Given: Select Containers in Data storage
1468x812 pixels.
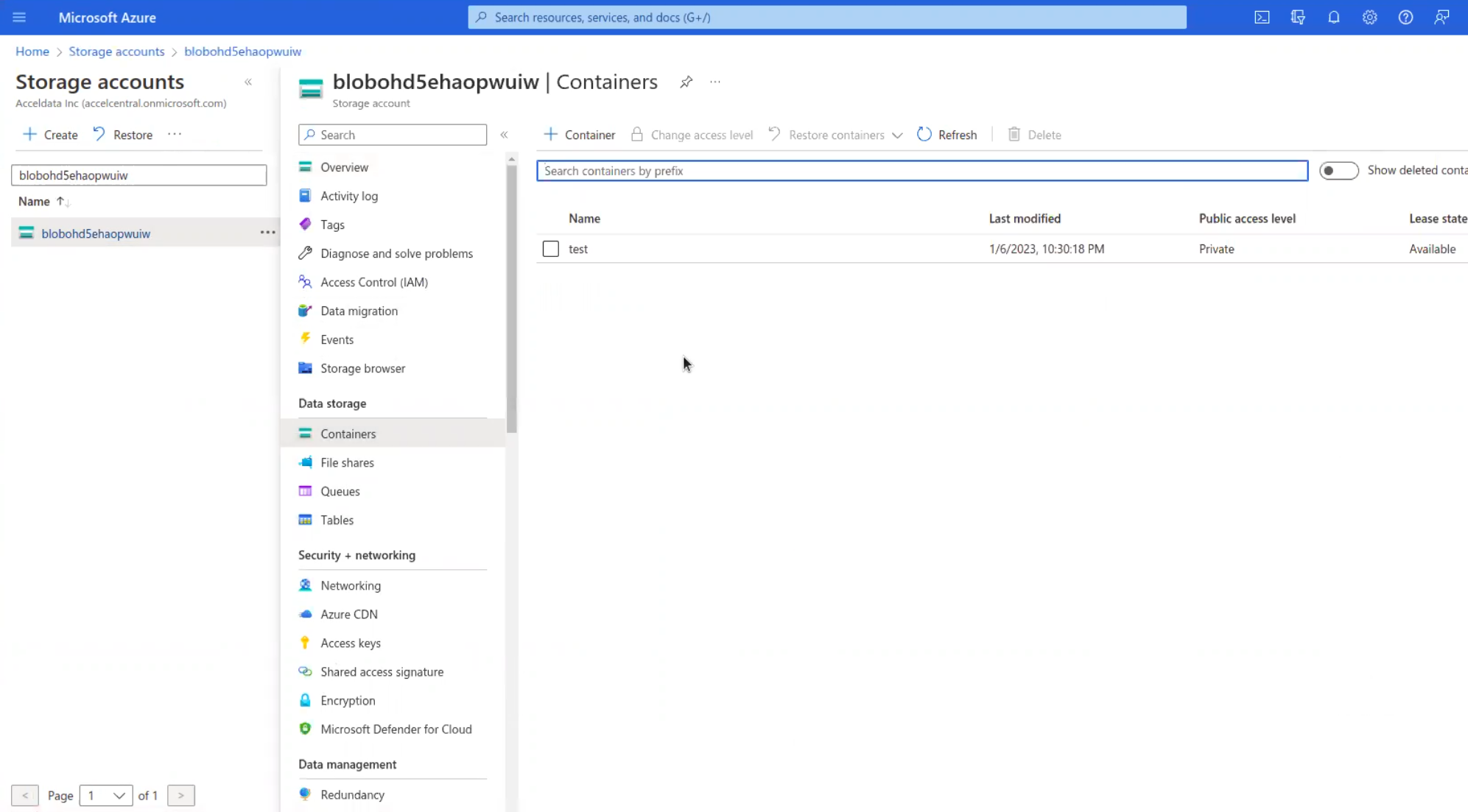Looking at the screenshot, I should pyautogui.click(x=393, y=434).
